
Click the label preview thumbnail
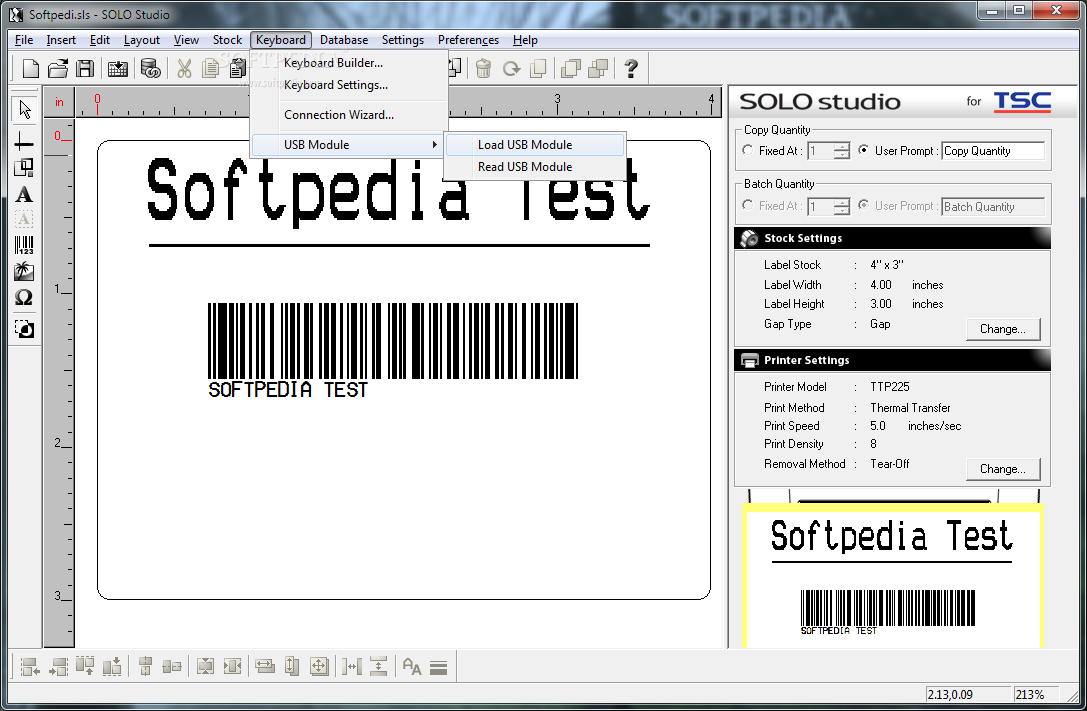pyautogui.click(x=892, y=576)
